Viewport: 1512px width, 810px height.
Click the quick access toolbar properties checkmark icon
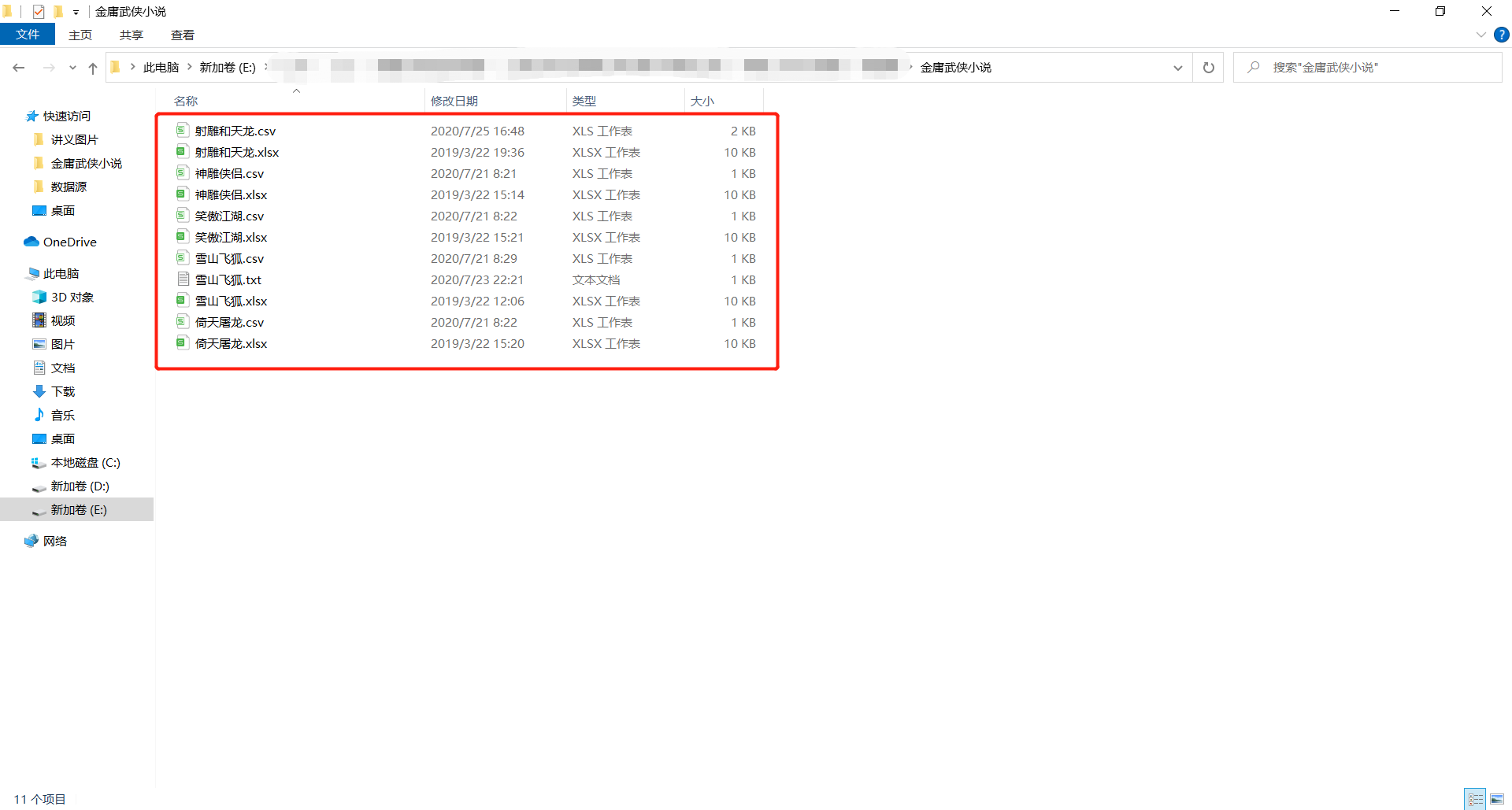[39, 11]
